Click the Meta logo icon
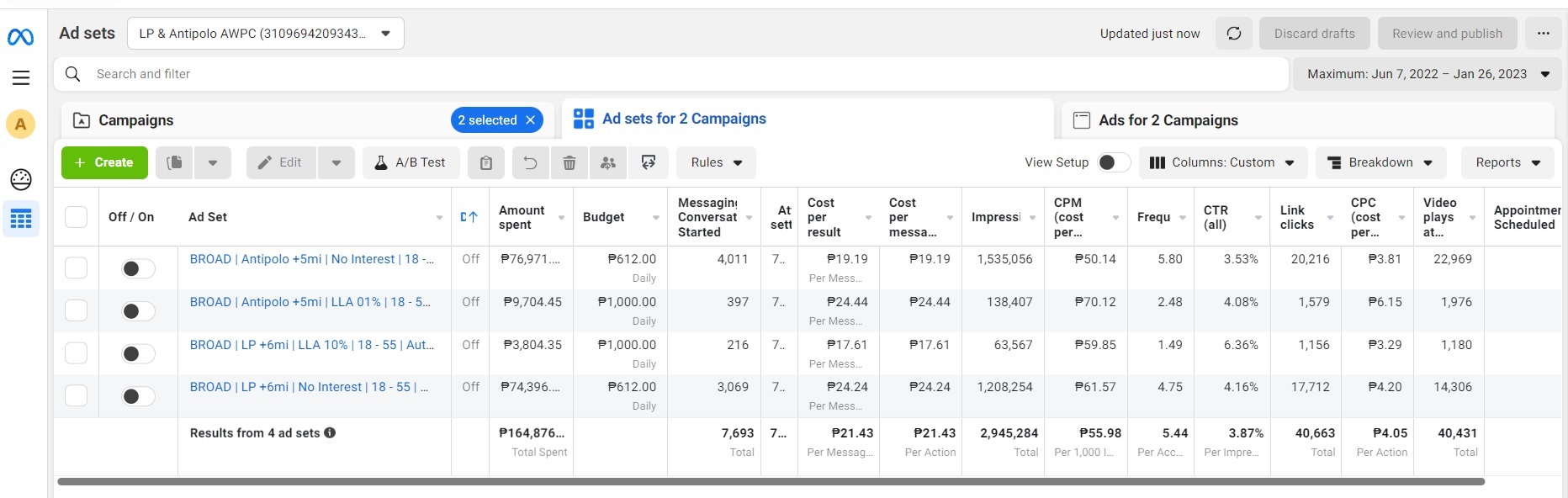Screen dimensions: 1568x498 click(x=20, y=37)
